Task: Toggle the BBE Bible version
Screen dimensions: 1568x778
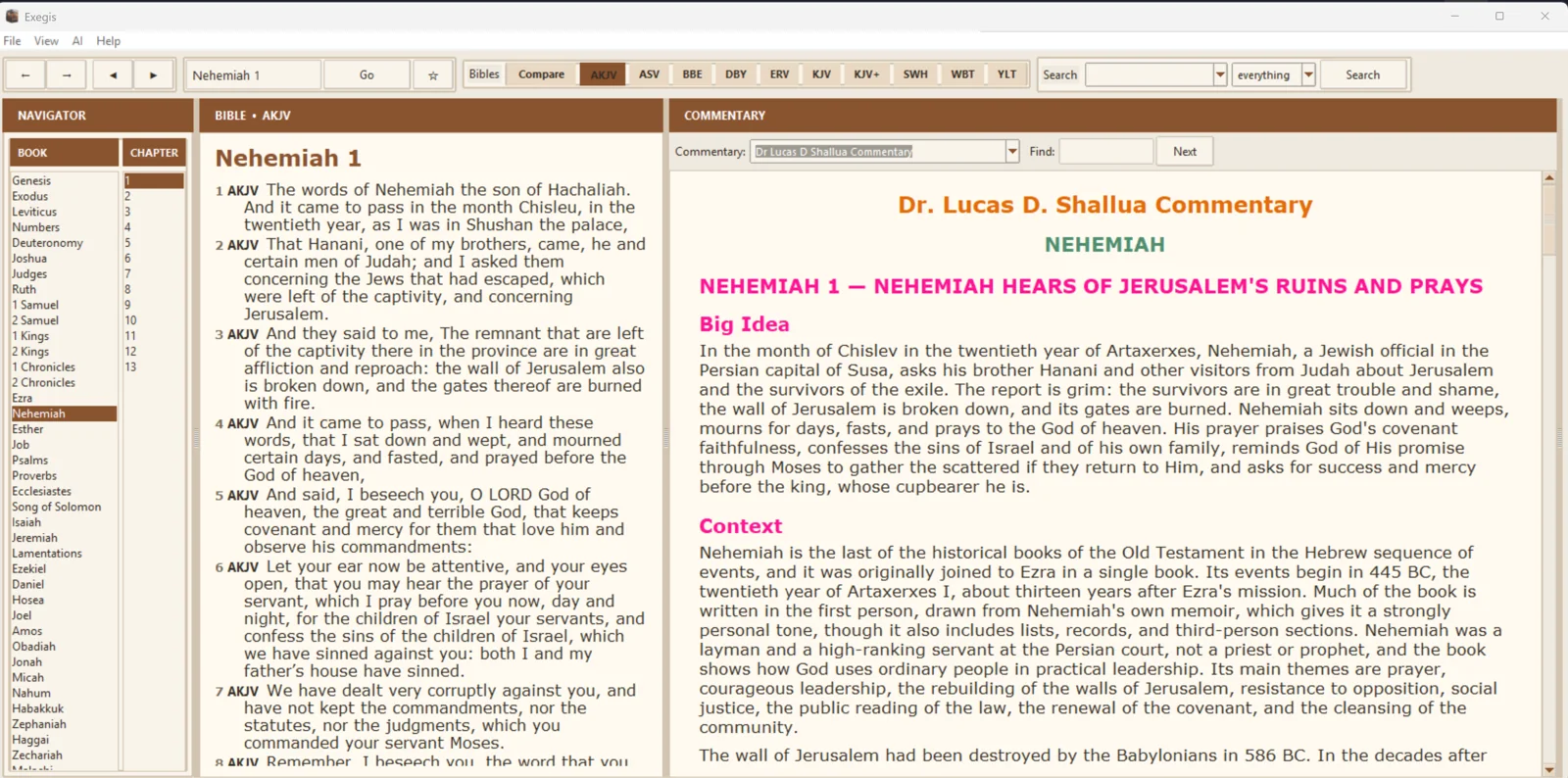Action: [x=692, y=74]
